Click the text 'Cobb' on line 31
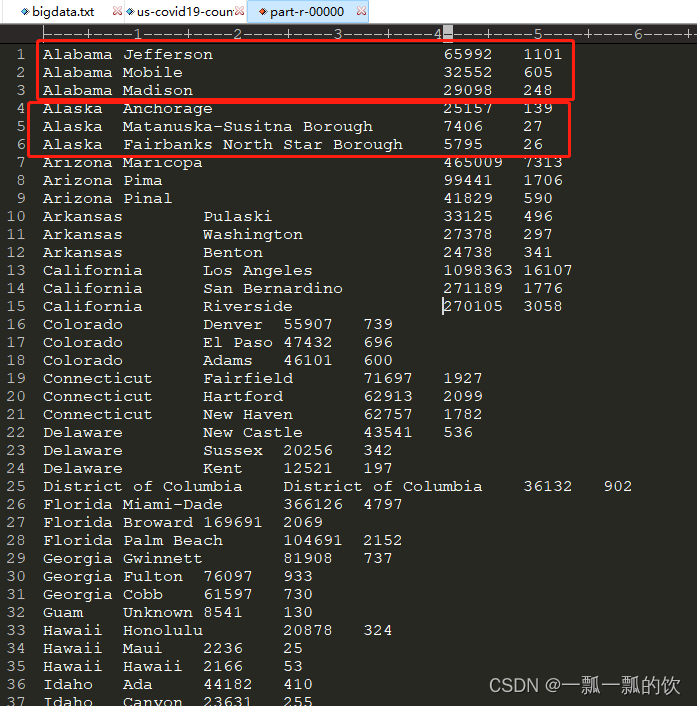Screen dimensions: 697x706 tap(143, 595)
